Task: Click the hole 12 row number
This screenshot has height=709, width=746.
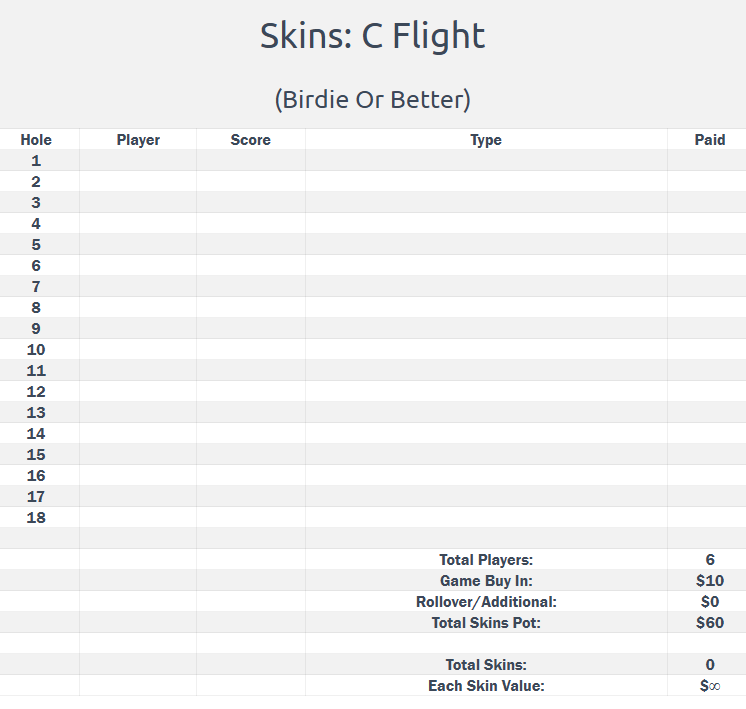Action: point(36,392)
